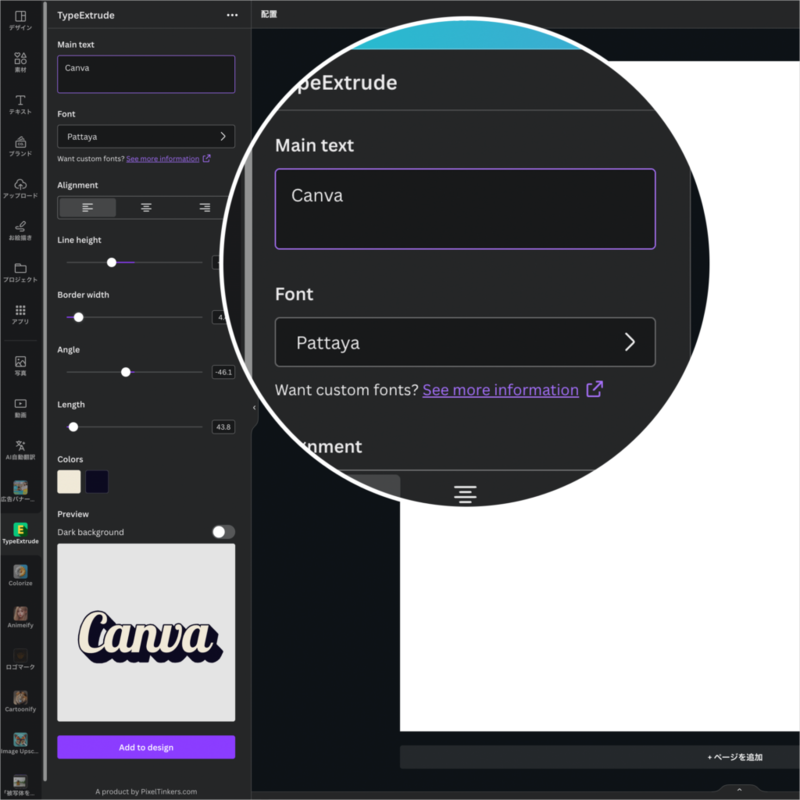
Task: Click the TypeExtrude panel title
Action: (x=86, y=15)
